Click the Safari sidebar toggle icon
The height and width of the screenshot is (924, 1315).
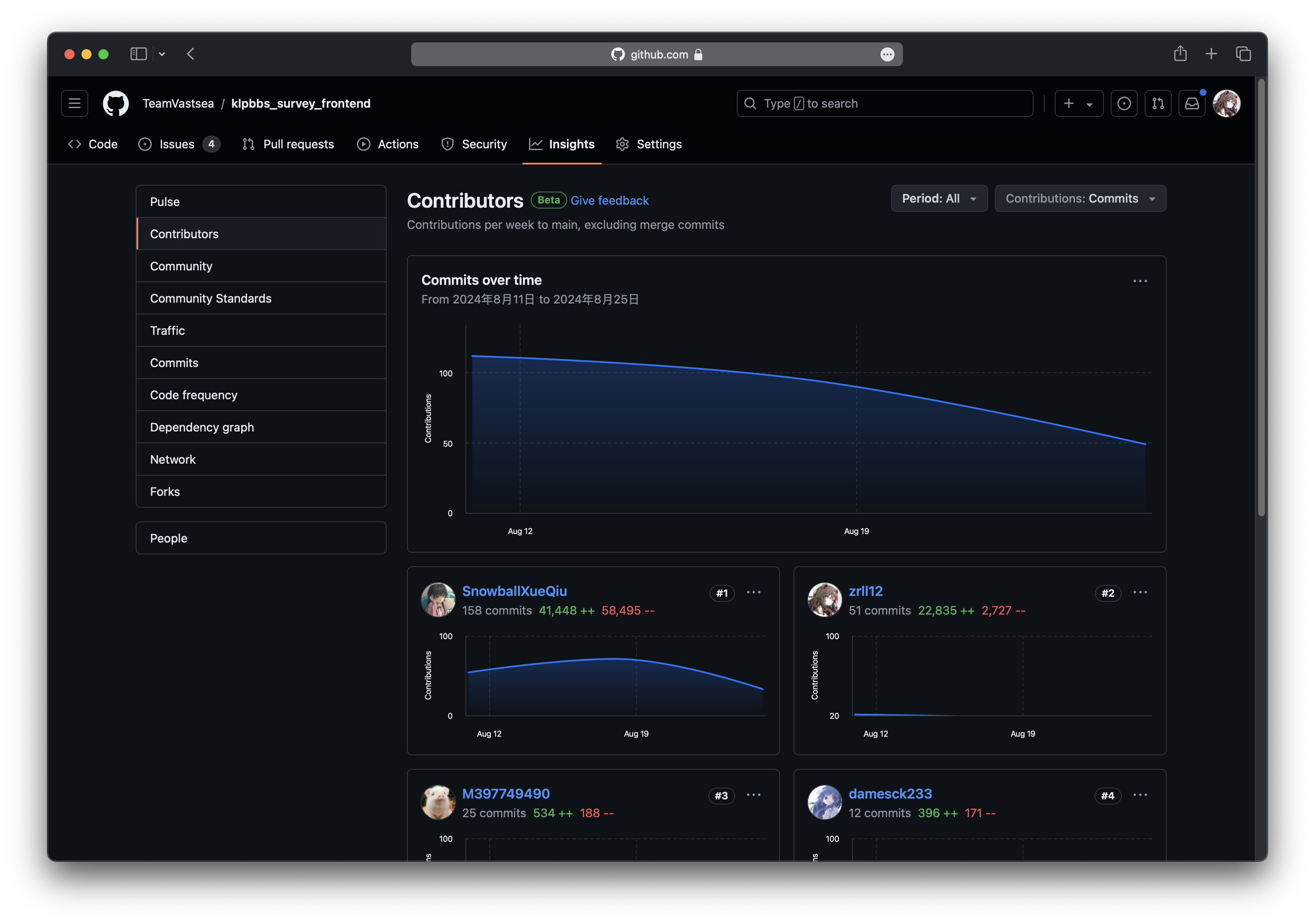pos(139,54)
